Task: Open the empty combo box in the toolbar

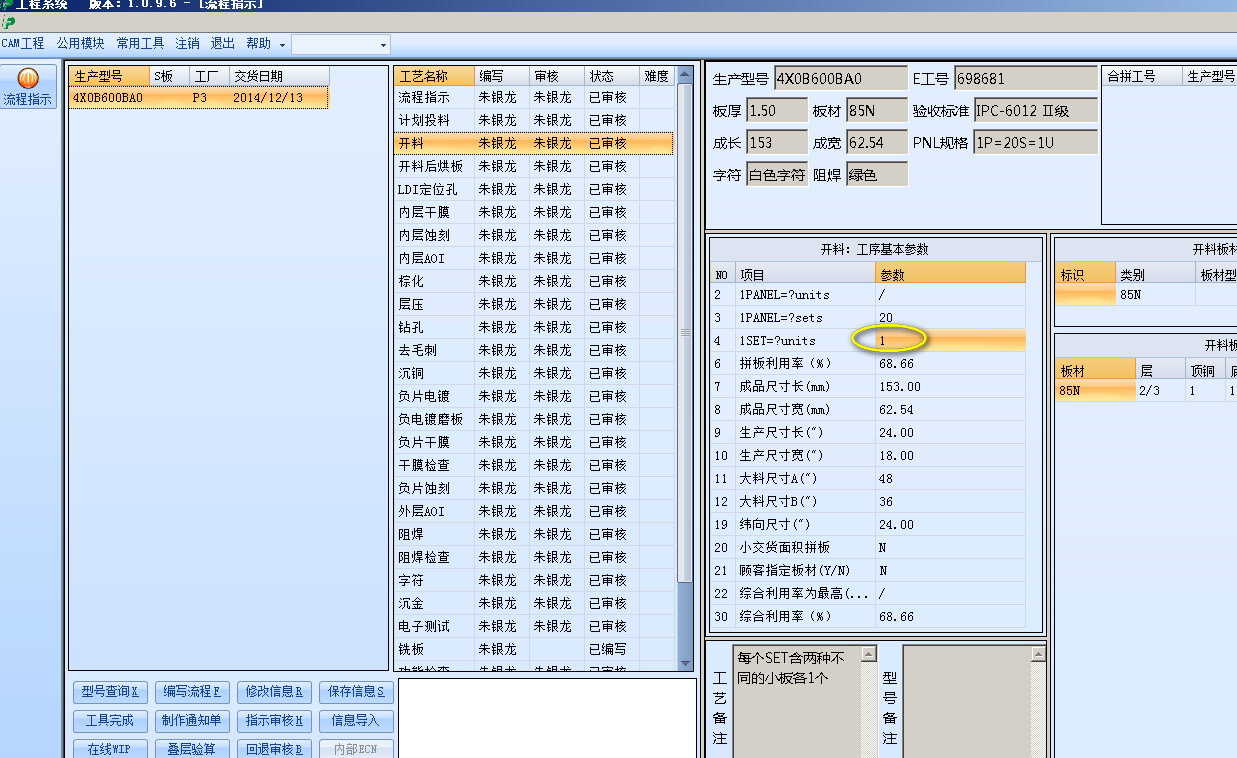Action: point(340,44)
